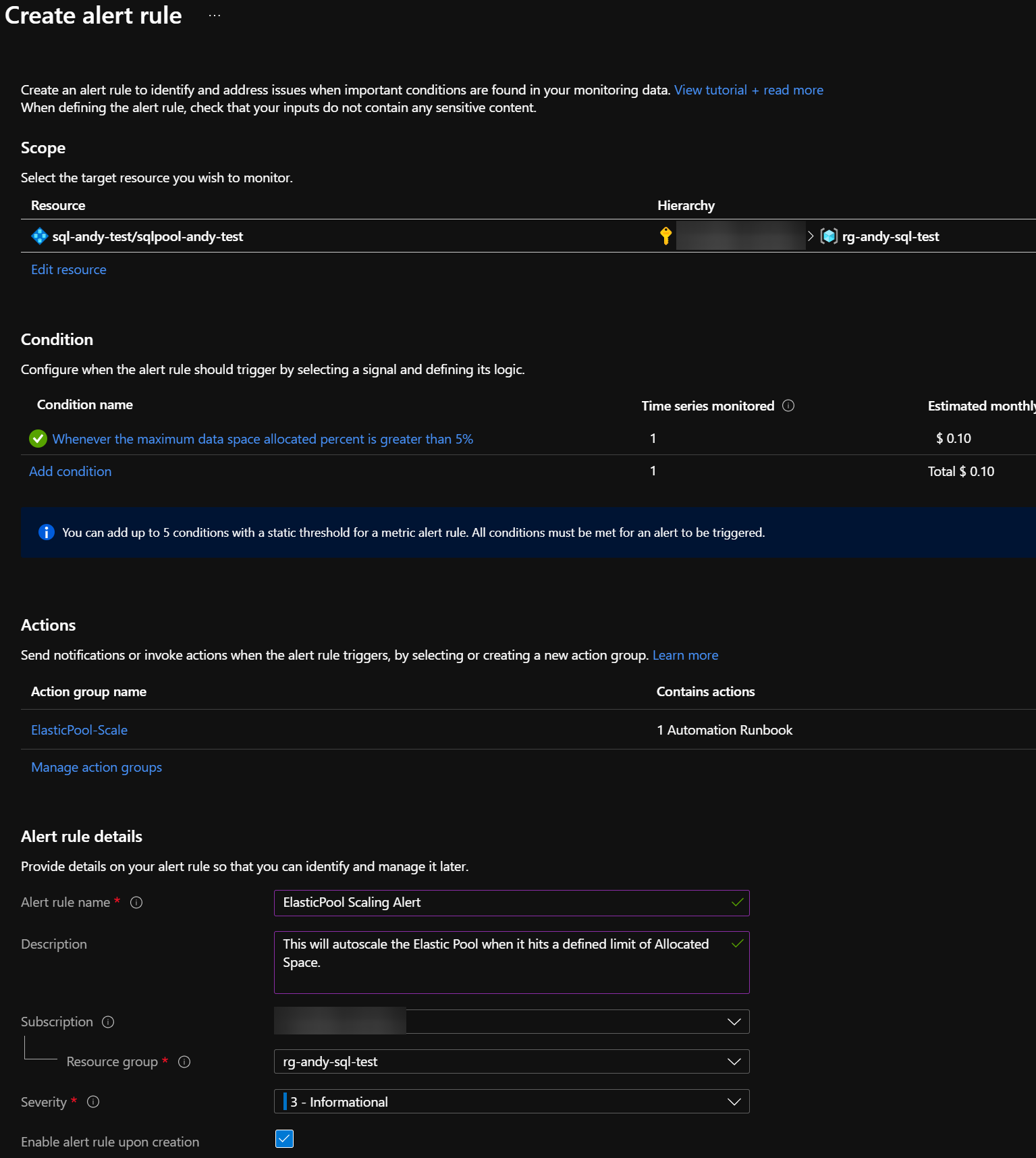Open the Learn more link under Actions
1036x1158 pixels.
[685, 655]
